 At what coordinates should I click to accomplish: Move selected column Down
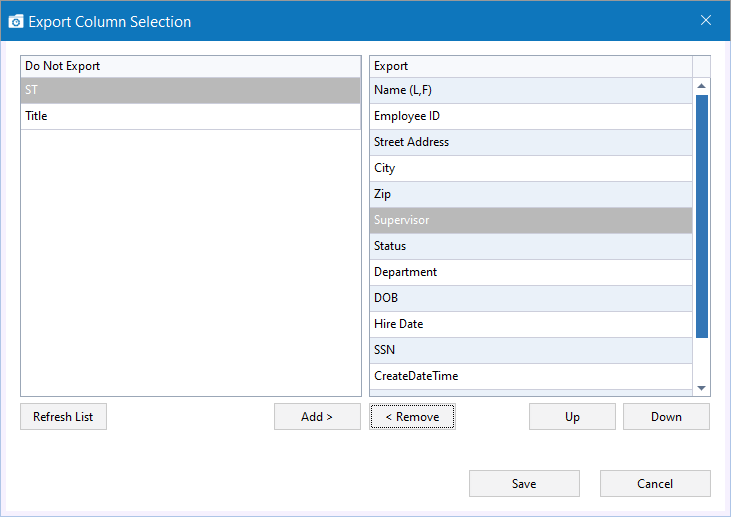pyautogui.click(x=666, y=416)
